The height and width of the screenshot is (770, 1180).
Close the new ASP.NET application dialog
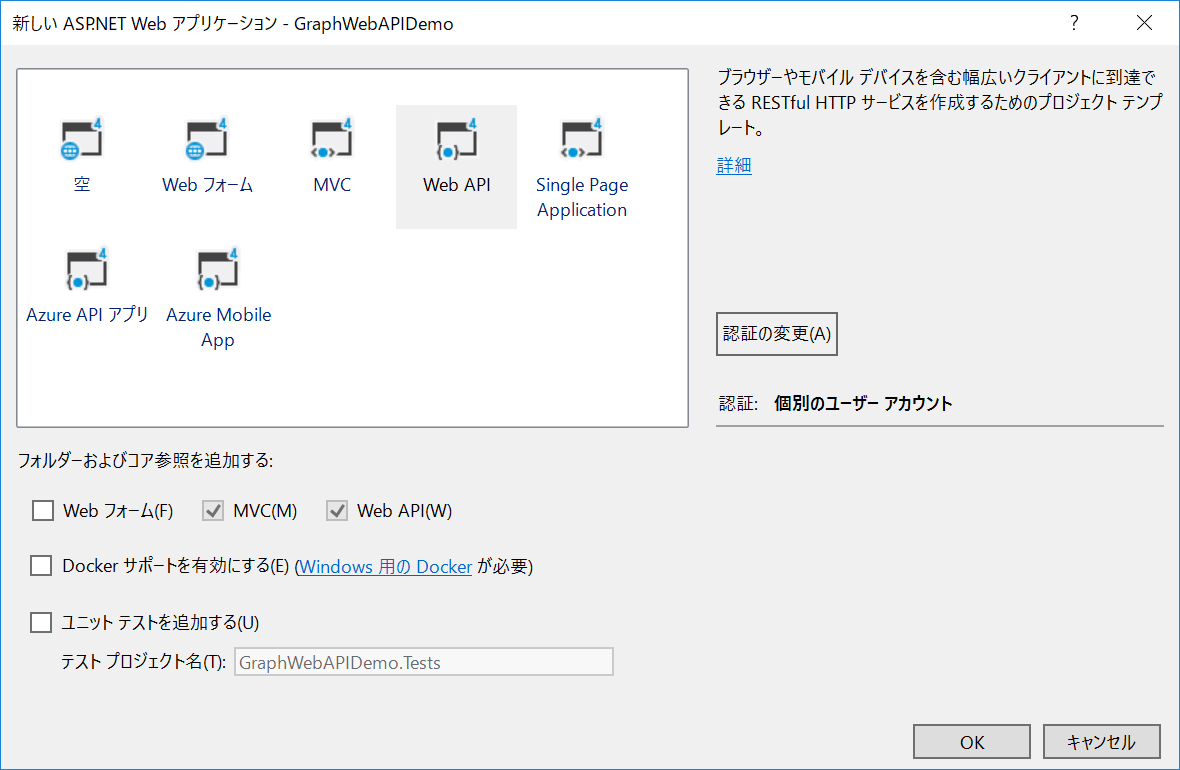(1144, 22)
